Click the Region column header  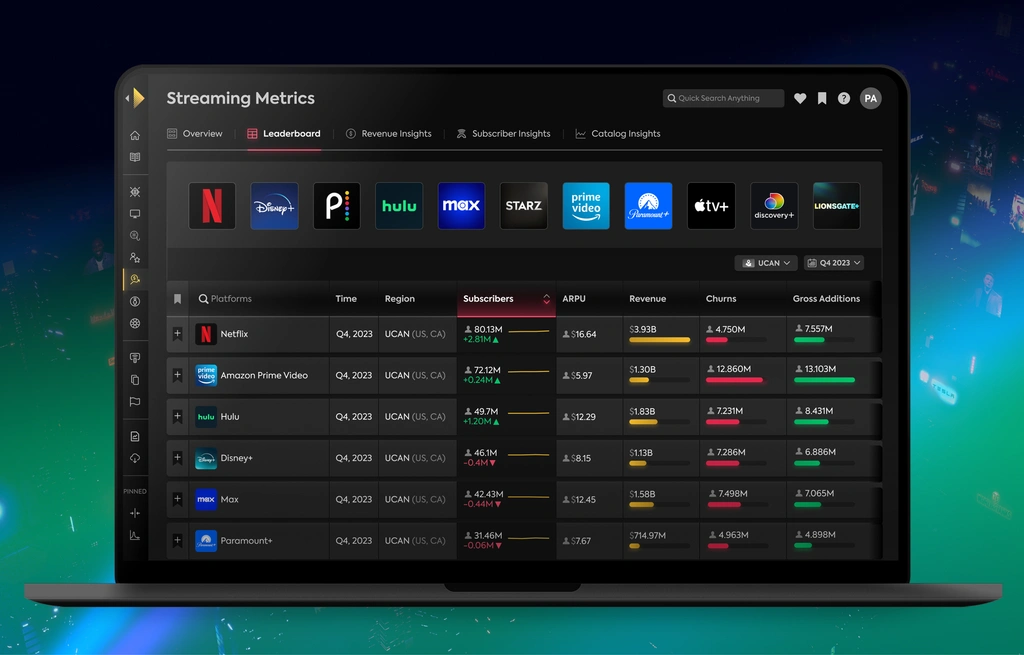tap(400, 298)
